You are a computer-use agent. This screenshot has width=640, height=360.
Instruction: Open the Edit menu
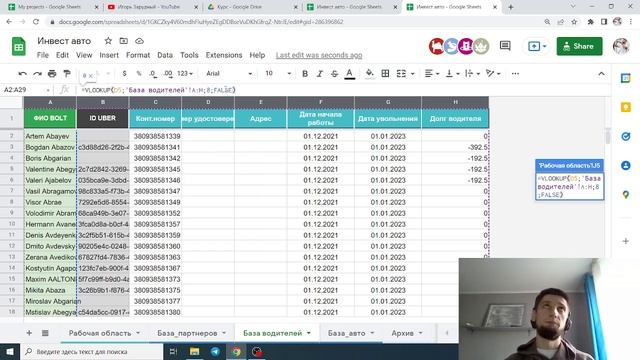pos(62,55)
